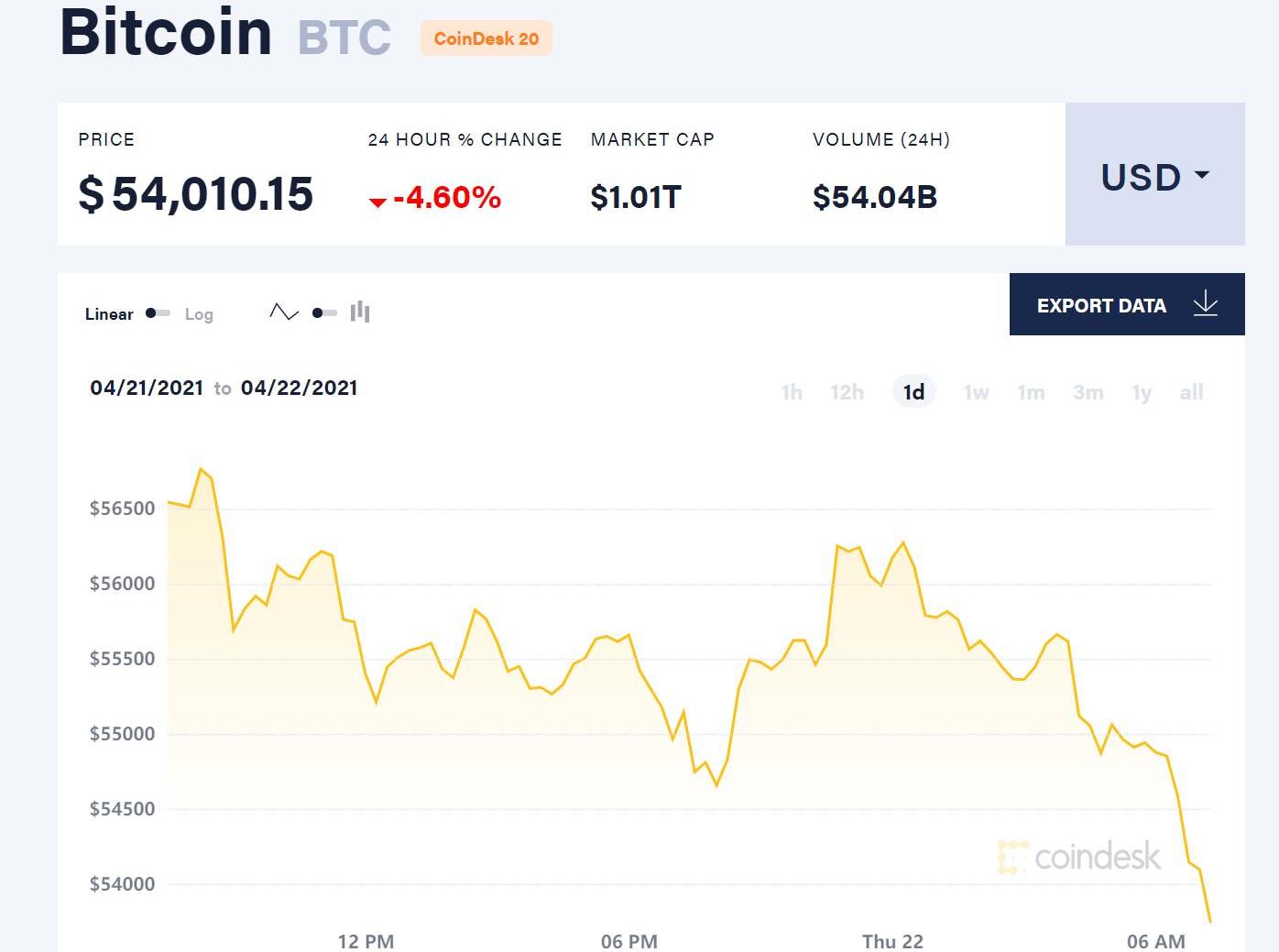The width and height of the screenshot is (1279, 952).
Task: Choose the 1y time range tab
Action: click(x=1142, y=392)
